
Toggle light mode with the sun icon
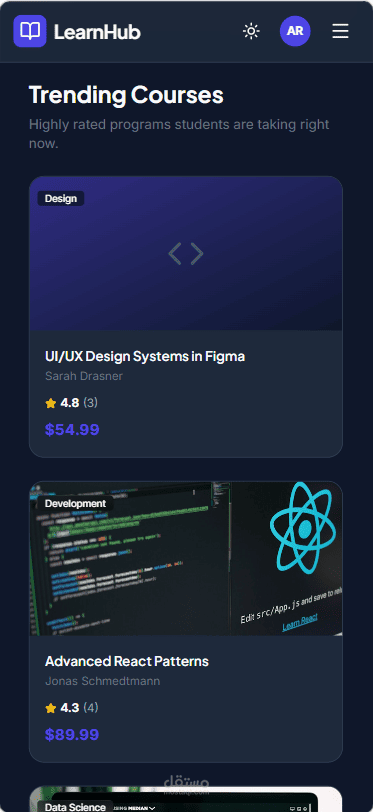(x=251, y=31)
